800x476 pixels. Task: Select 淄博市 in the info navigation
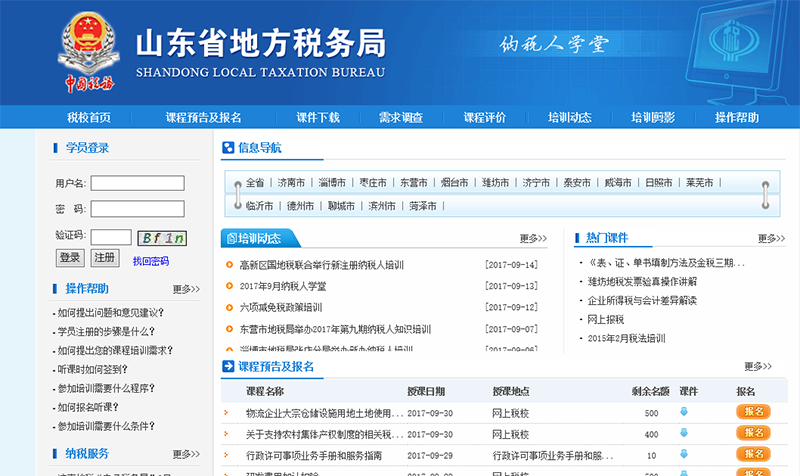tap(332, 183)
